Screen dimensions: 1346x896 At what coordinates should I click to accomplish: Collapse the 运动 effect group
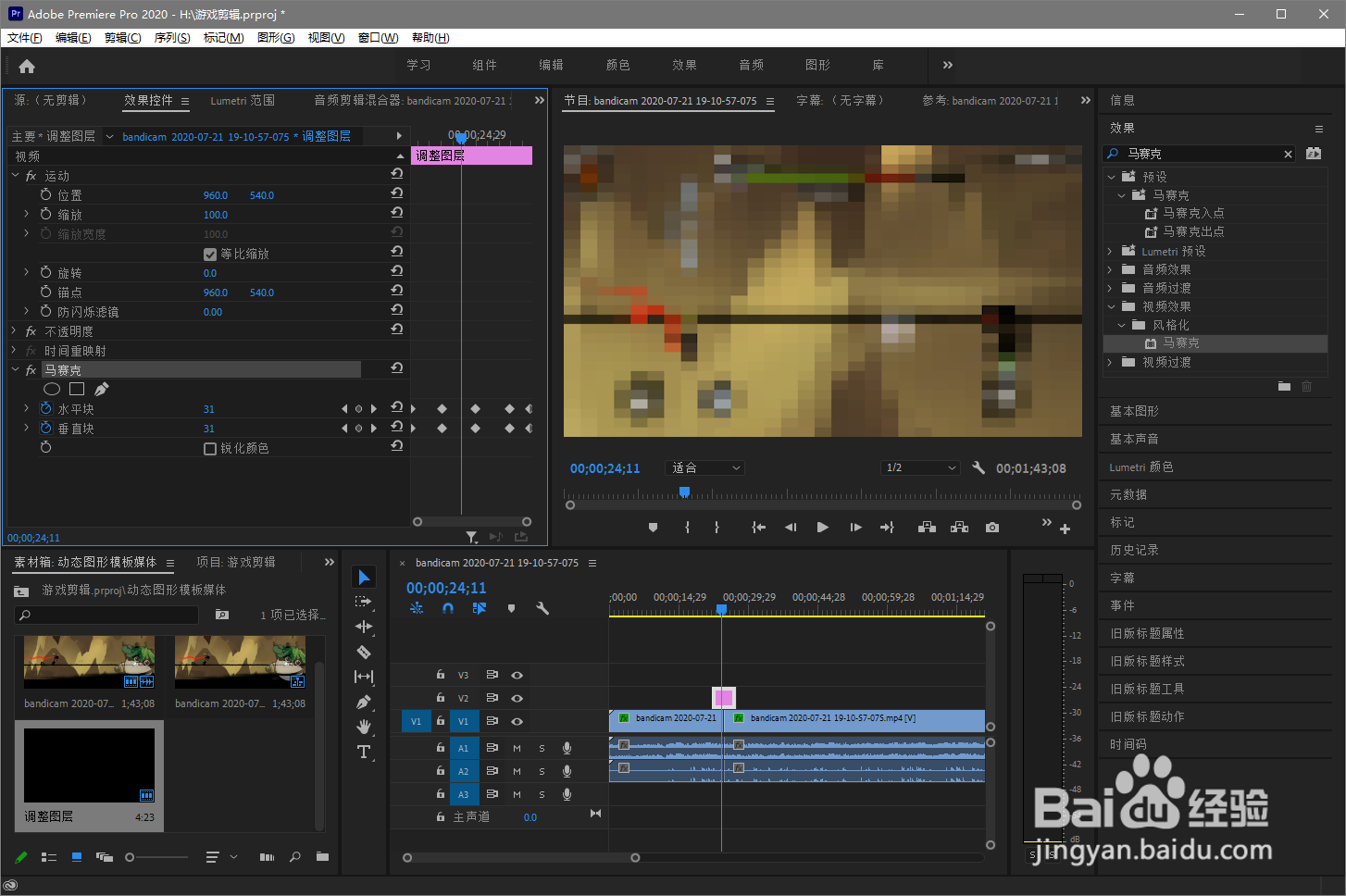pos(15,176)
